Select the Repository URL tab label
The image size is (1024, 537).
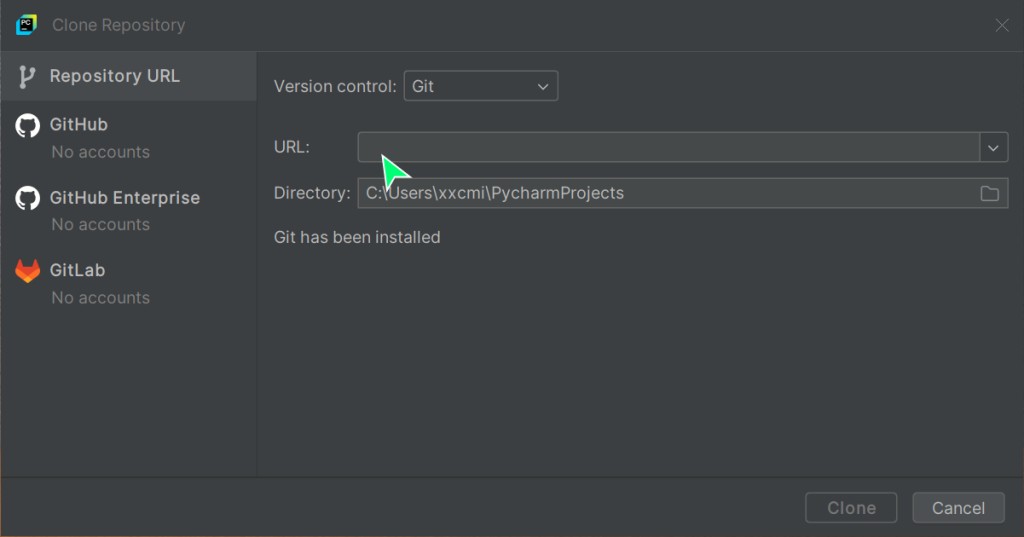[x=114, y=76]
